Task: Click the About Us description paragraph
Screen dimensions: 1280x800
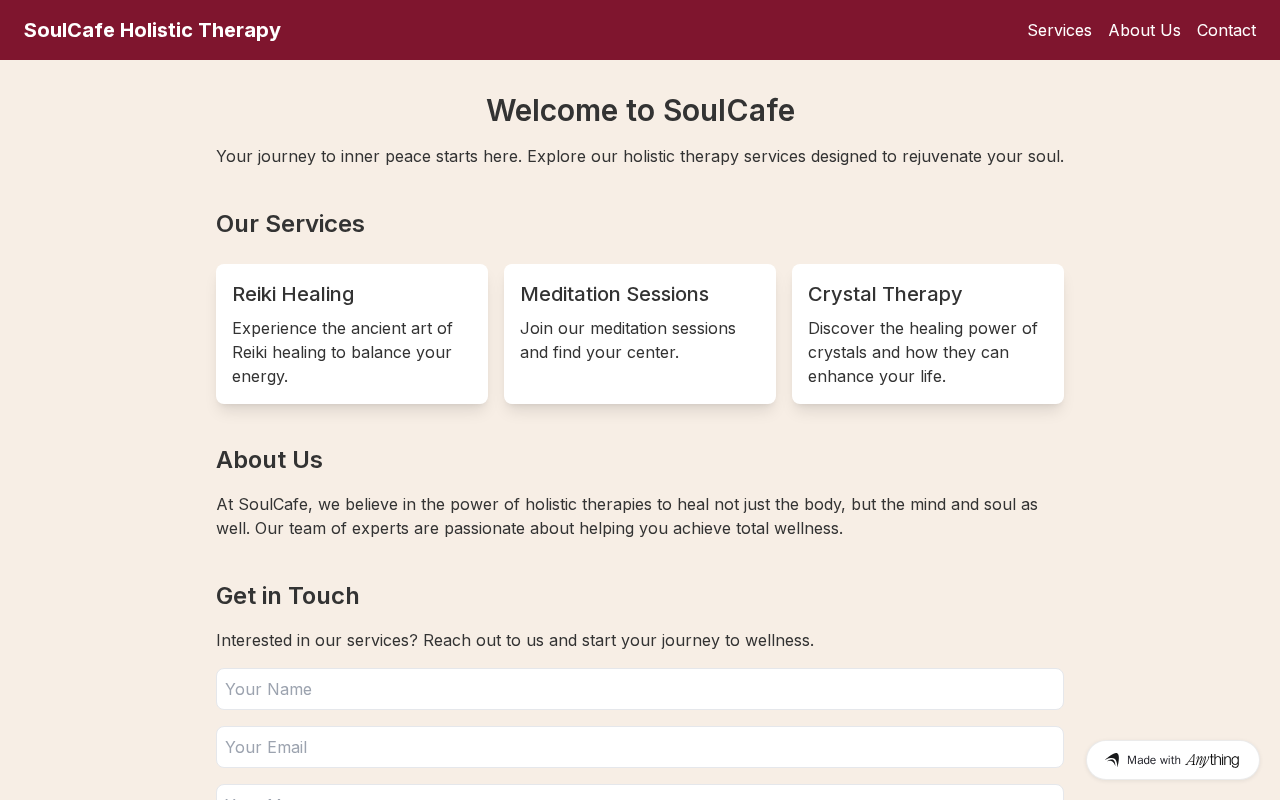Action: [x=627, y=516]
